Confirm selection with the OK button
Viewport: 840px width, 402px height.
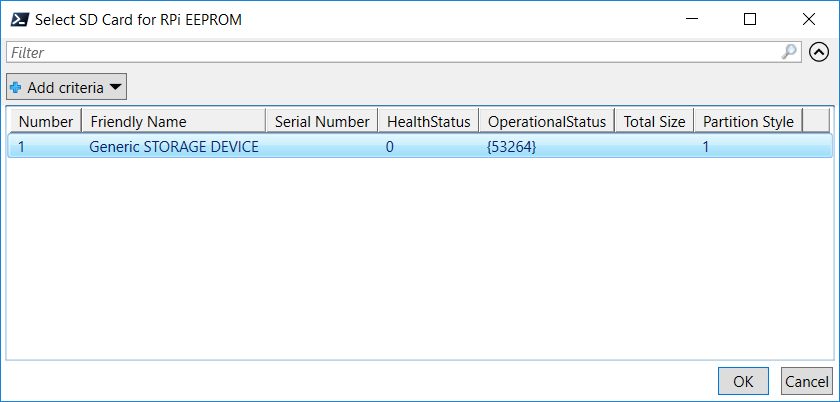coord(743,381)
